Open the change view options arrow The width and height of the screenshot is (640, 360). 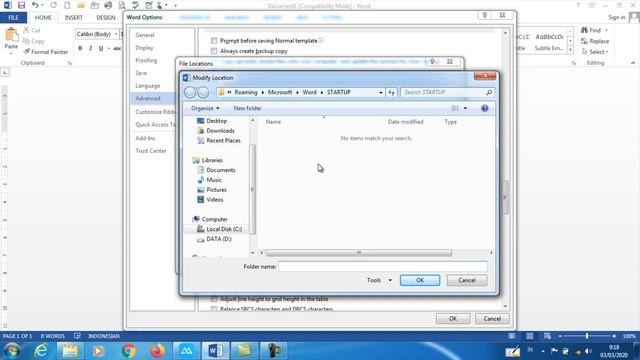click(x=465, y=108)
